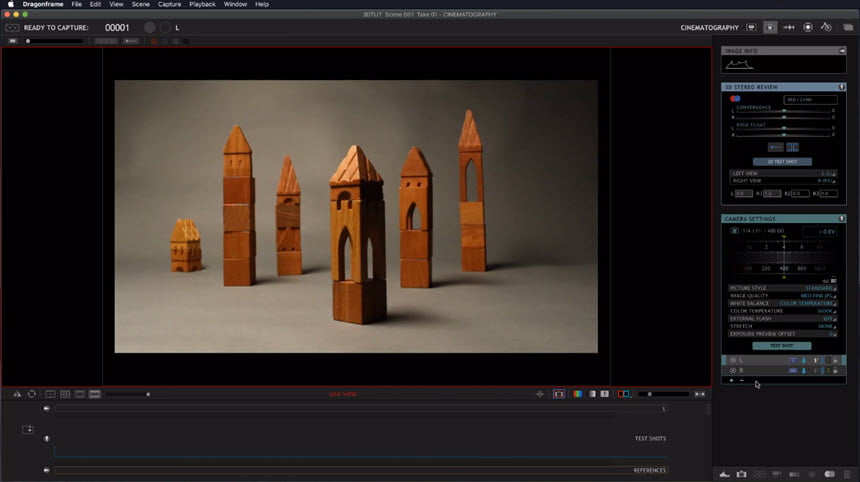Open the Color Temperature dropdown
860x482 pixels.
click(783, 311)
